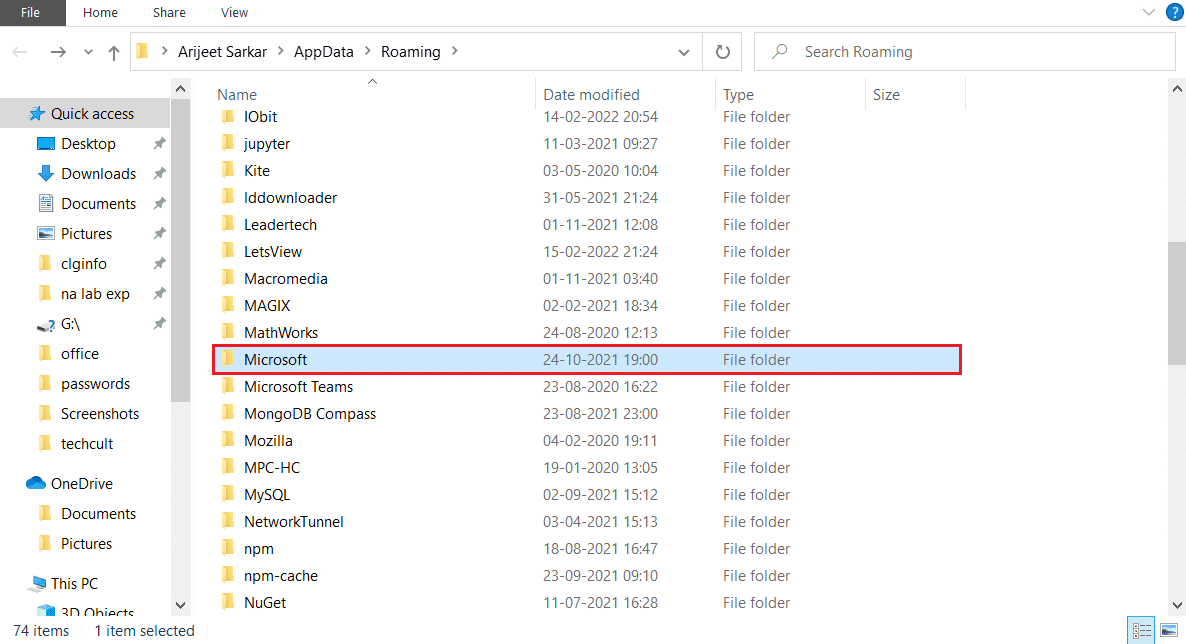Open Screenshots folder in sidebar
Viewport: 1186px width, 644px height.
pos(100,414)
